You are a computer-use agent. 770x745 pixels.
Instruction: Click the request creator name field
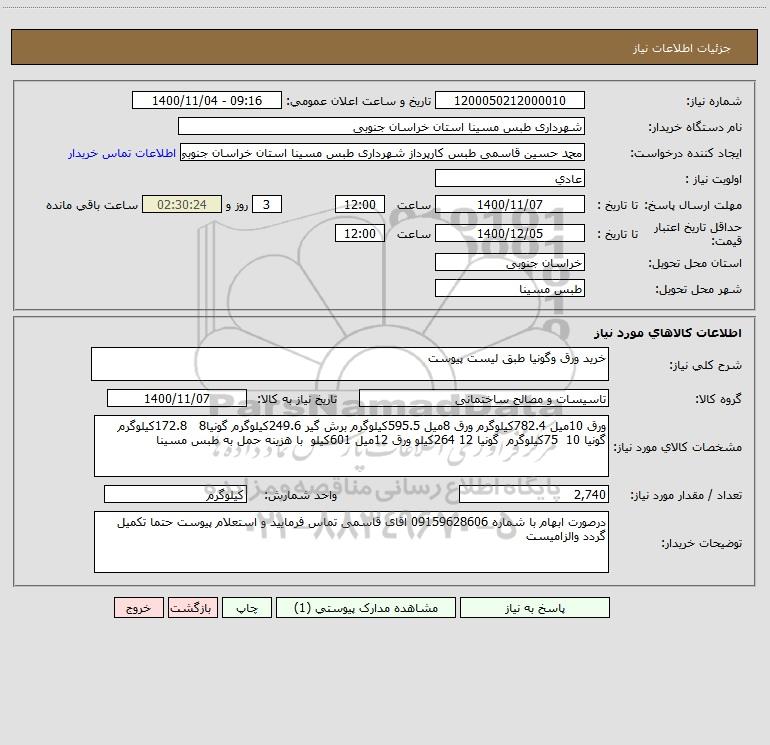click(x=383, y=152)
